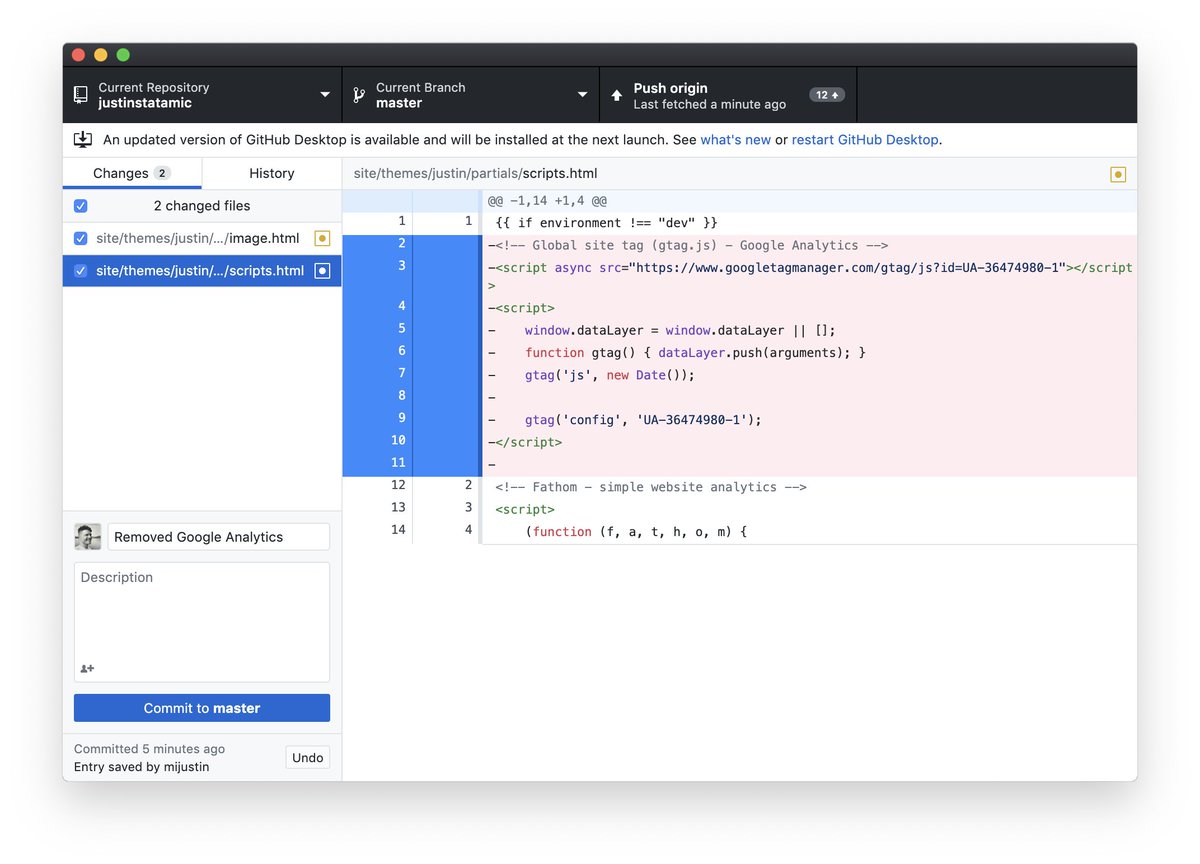Click the committer avatar thumbnail

pyautogui.click(x=88, y=537)
